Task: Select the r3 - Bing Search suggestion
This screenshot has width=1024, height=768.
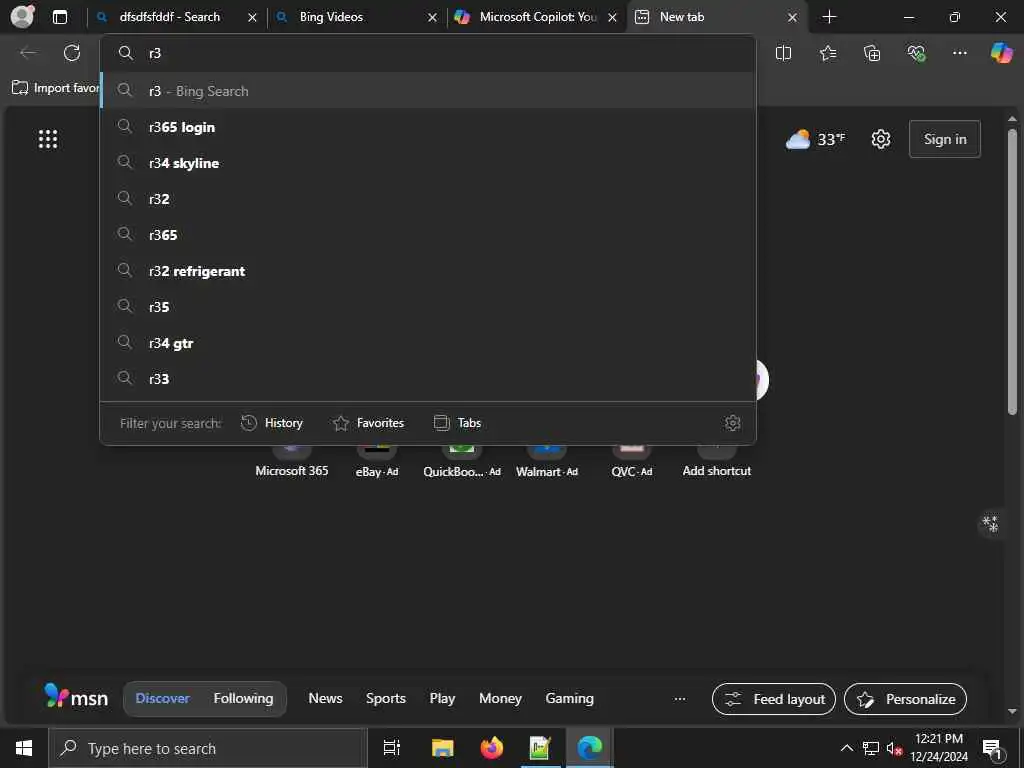Action: coord(428,91)
